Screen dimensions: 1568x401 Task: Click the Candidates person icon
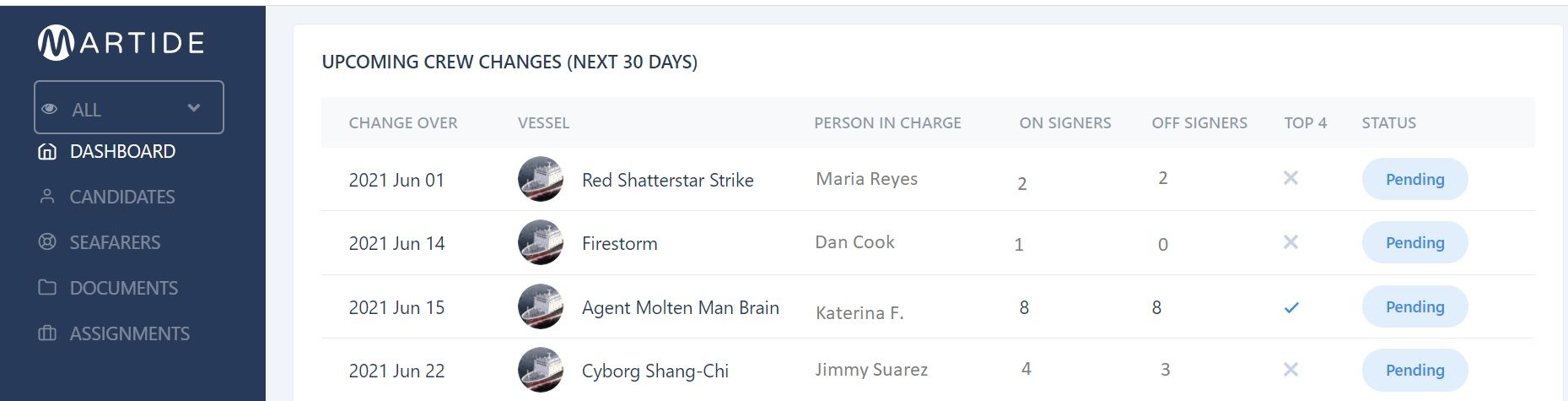(x=47, y=197)
